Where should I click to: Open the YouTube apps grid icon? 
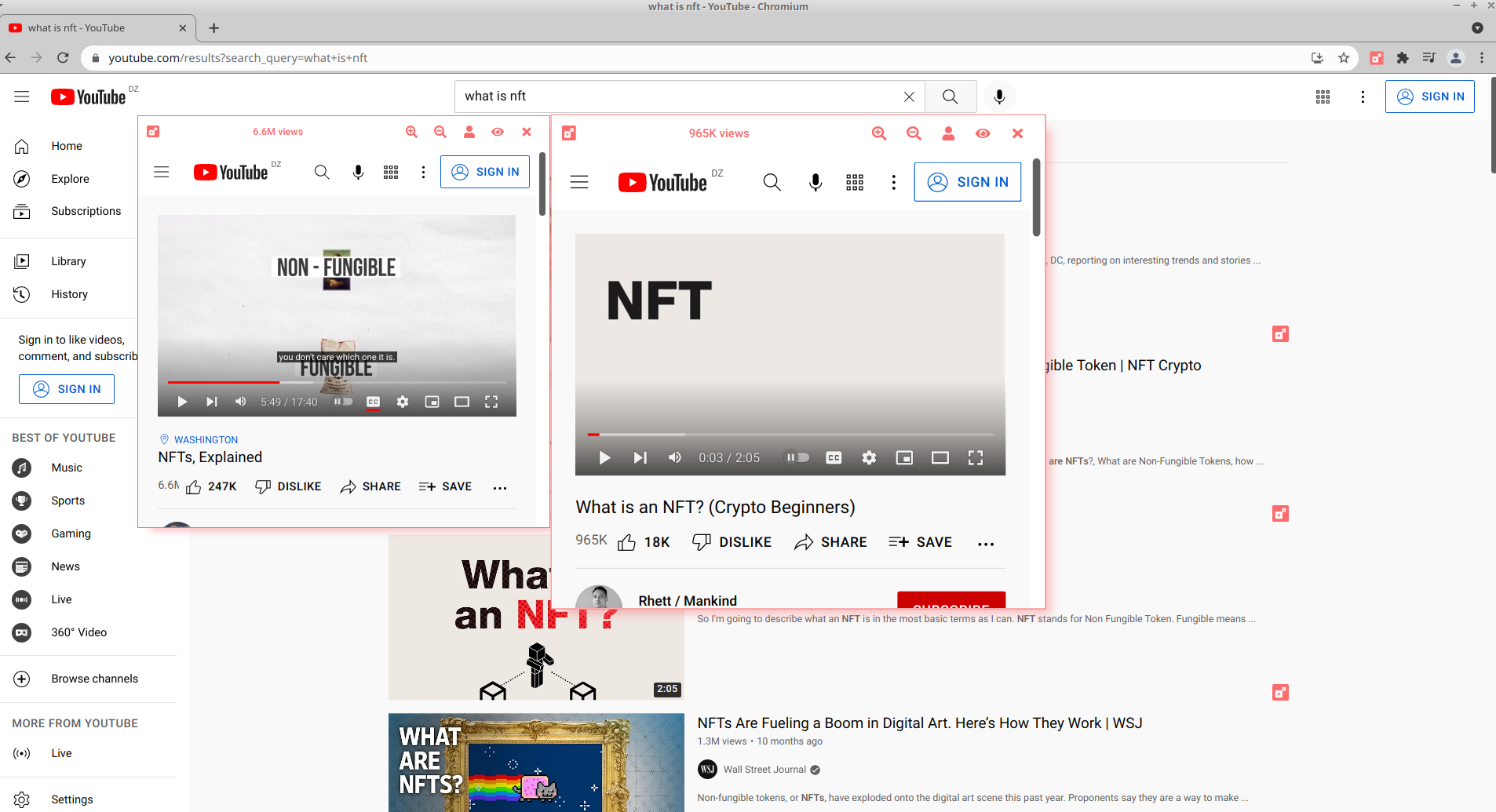pyautogui.click(x=1323, y=96)
